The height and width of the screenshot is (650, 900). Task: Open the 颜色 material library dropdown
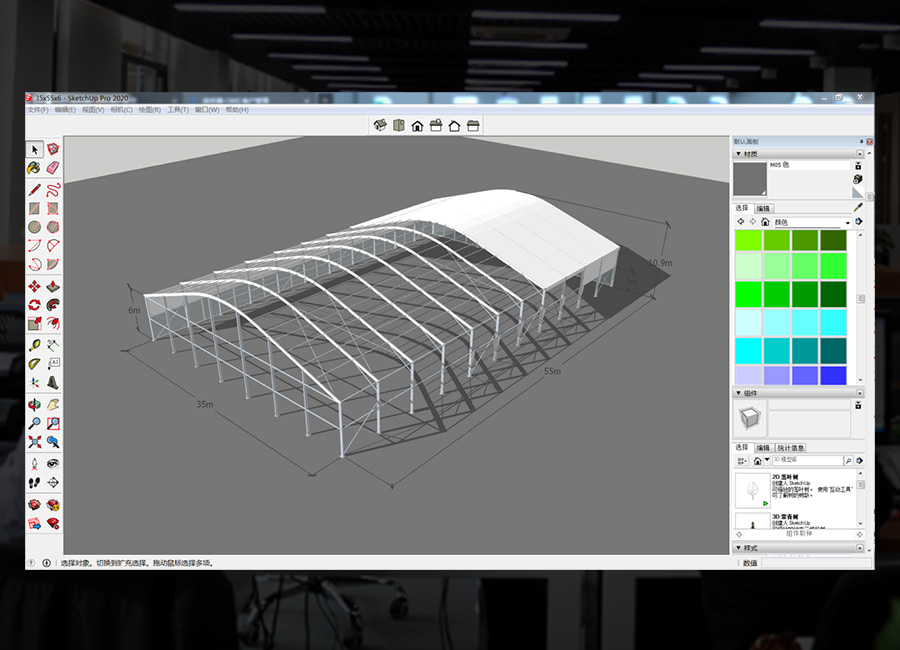pyautogui.click(x=847, y=223)
